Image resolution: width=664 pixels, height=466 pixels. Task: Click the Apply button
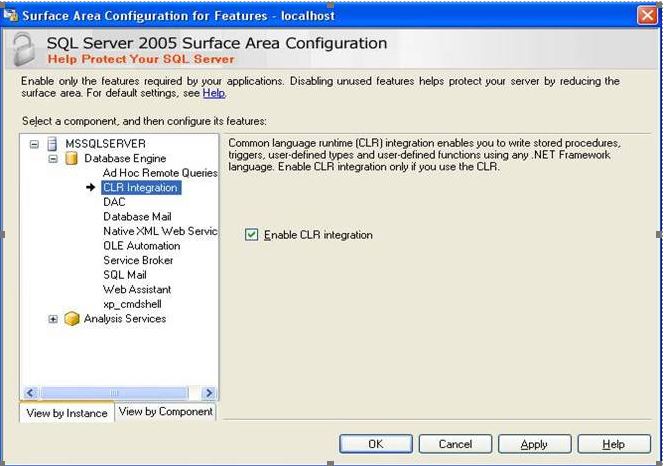point(534,444)
